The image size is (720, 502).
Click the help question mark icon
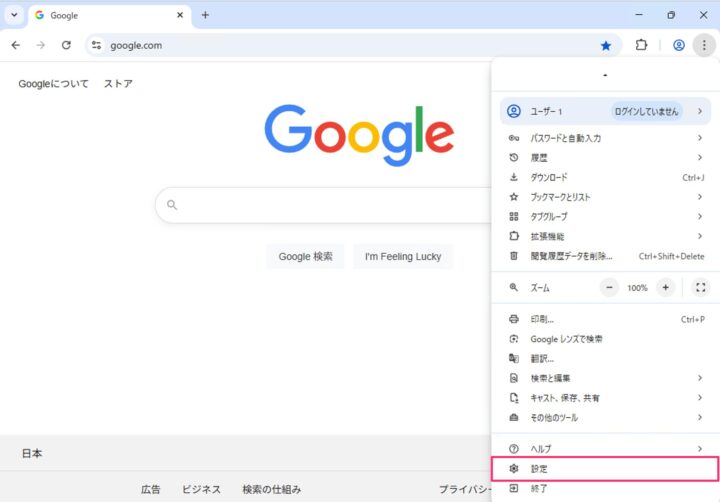click(514, 449)
